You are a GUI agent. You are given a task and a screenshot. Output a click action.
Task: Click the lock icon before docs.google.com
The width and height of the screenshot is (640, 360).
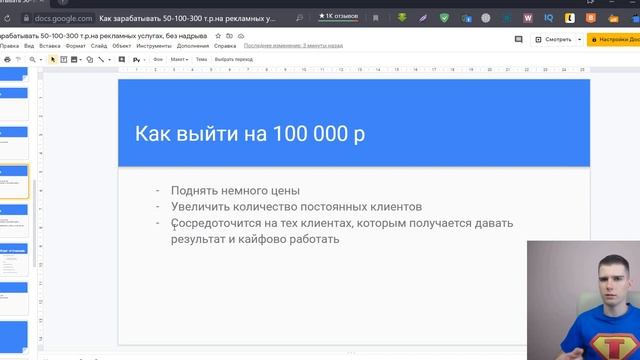coord(26,18)
